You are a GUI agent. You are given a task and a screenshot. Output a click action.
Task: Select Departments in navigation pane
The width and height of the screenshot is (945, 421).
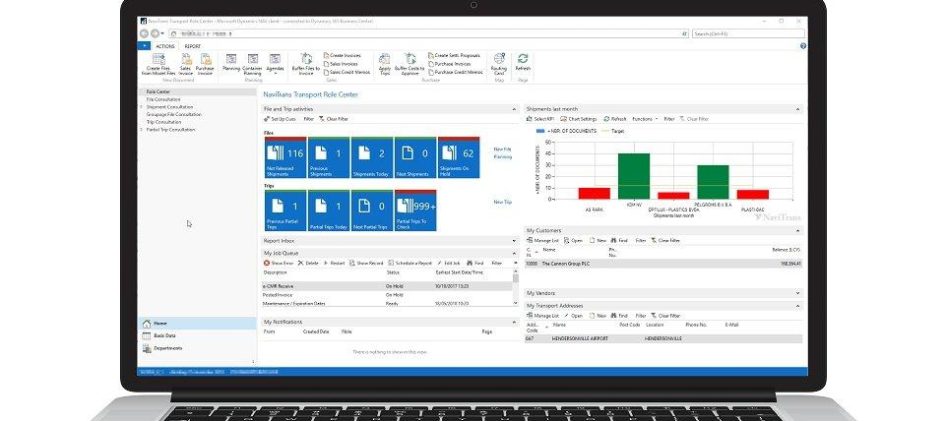tap(197, 348)
